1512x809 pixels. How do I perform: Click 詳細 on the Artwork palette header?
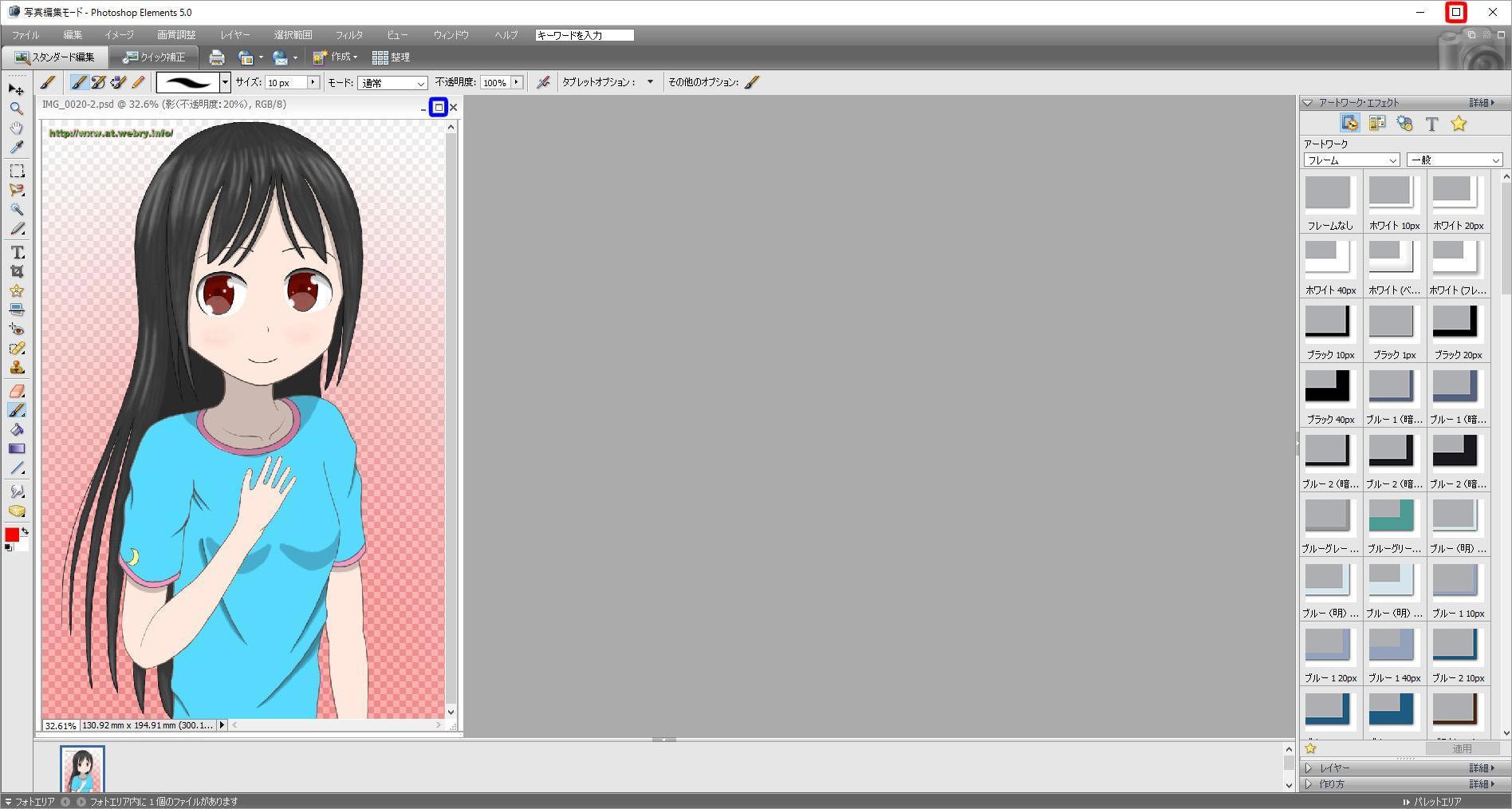[x=1482, y=103]
